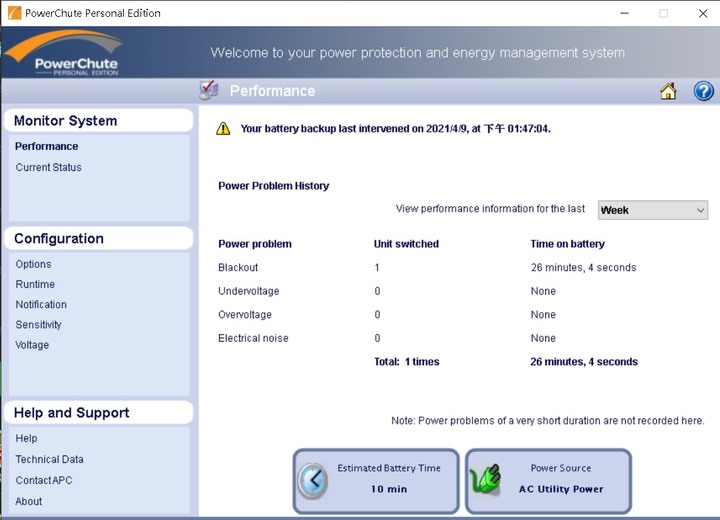The height and width of the screenshot is (520, 720).
Task: Click the note about short duration problems
Action: (547, 421)
